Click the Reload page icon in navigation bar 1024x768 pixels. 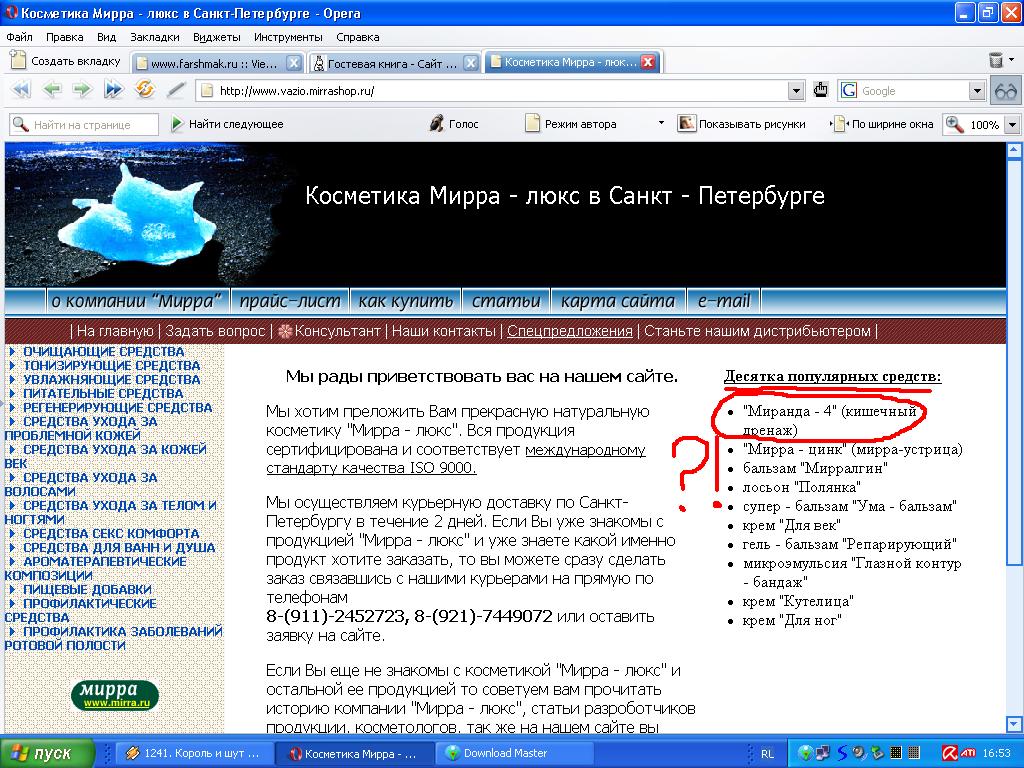(x=145, y=90)
